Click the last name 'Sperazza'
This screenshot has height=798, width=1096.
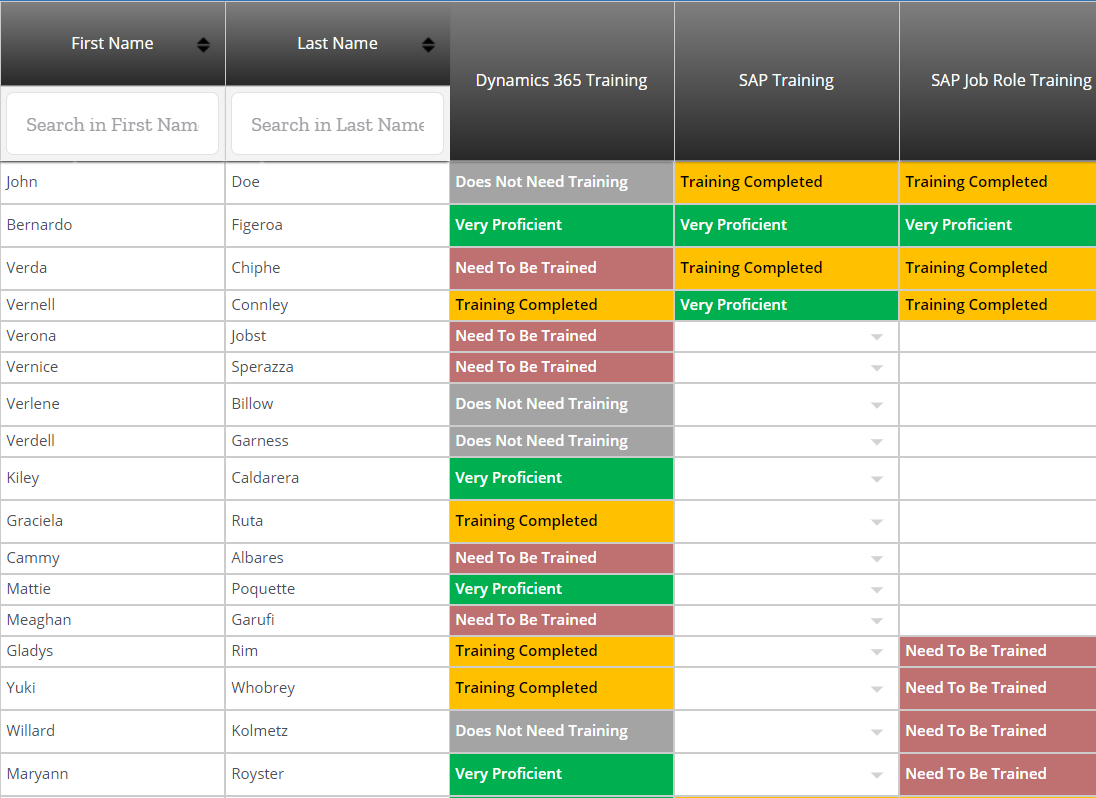(262, 368)
